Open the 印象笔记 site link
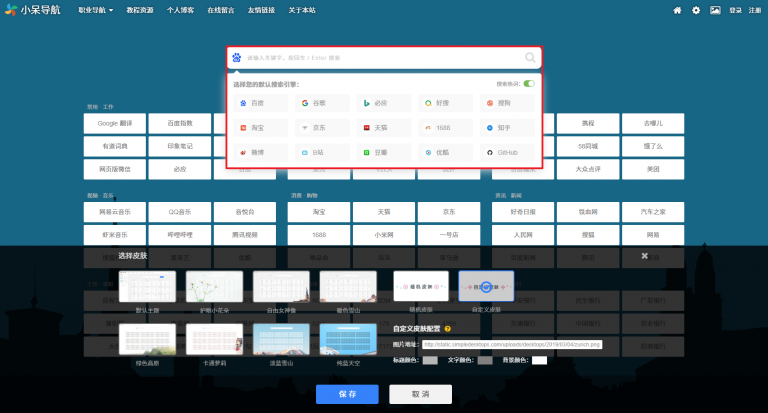Viewport: 768px width, 413px height. 180,146
